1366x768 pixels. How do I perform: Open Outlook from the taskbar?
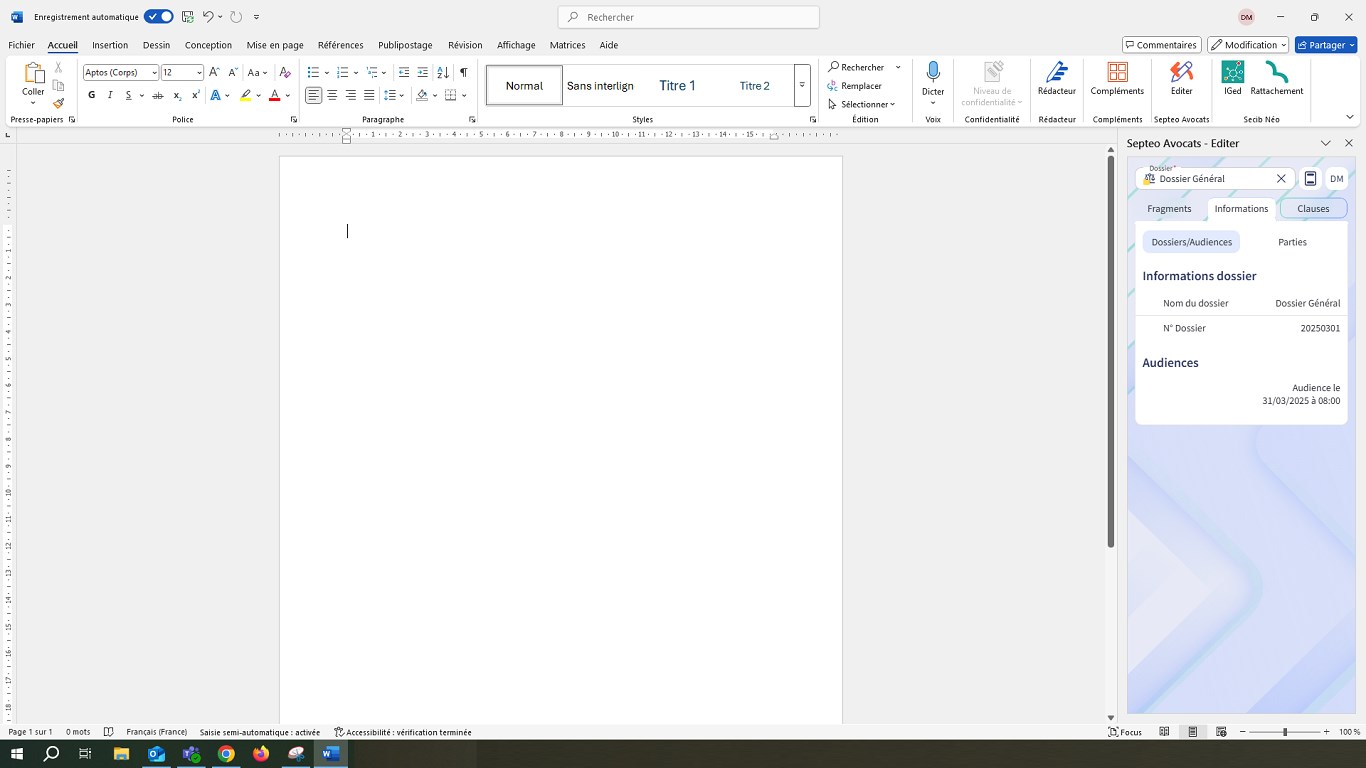pyautogui.click(x=157, y=754)
